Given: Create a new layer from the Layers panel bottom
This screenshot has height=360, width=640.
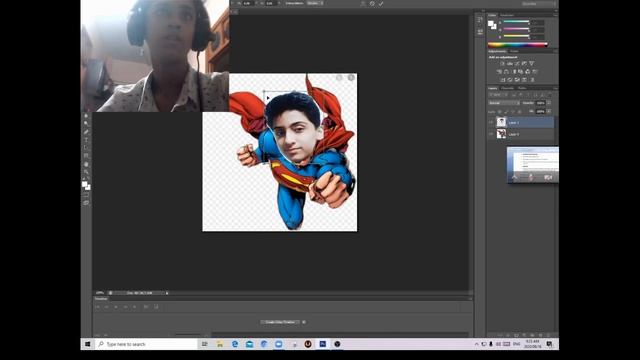Looking at the screenshot, I should [x=540, y=335].
